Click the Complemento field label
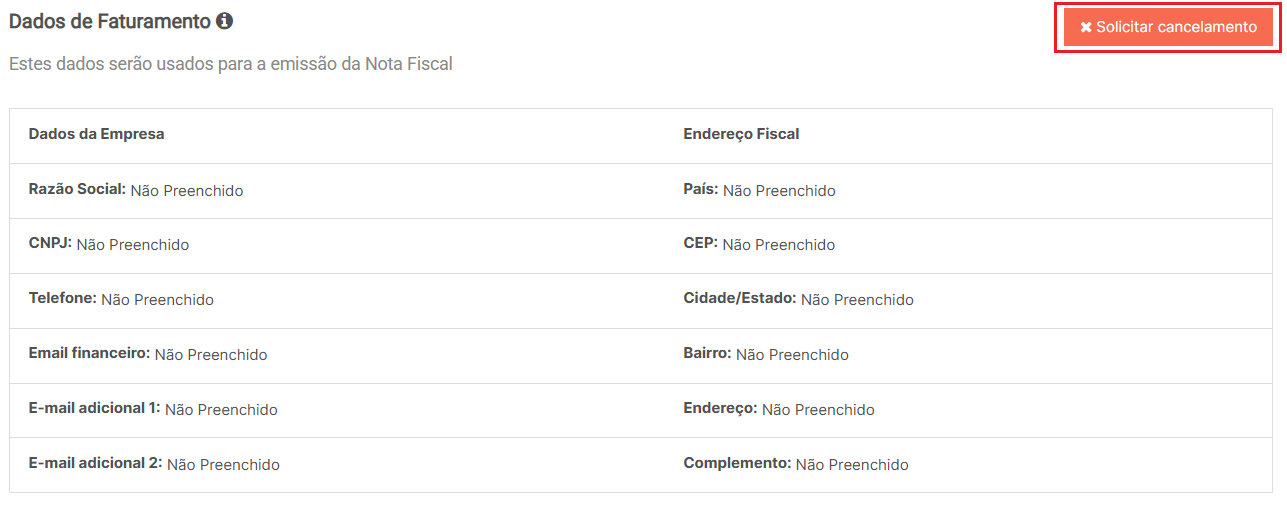Image resolution: width=1287 pixels, height=508 pixels. pos(737,464)
